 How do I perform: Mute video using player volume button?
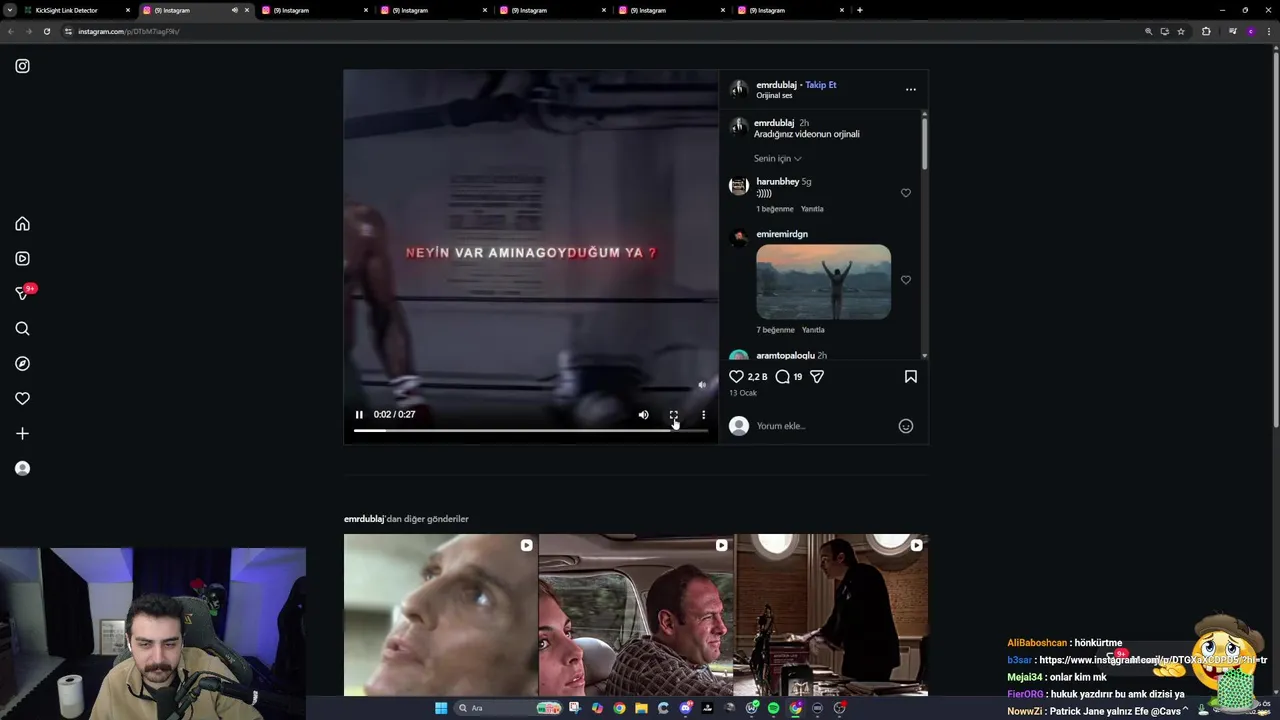643,414
